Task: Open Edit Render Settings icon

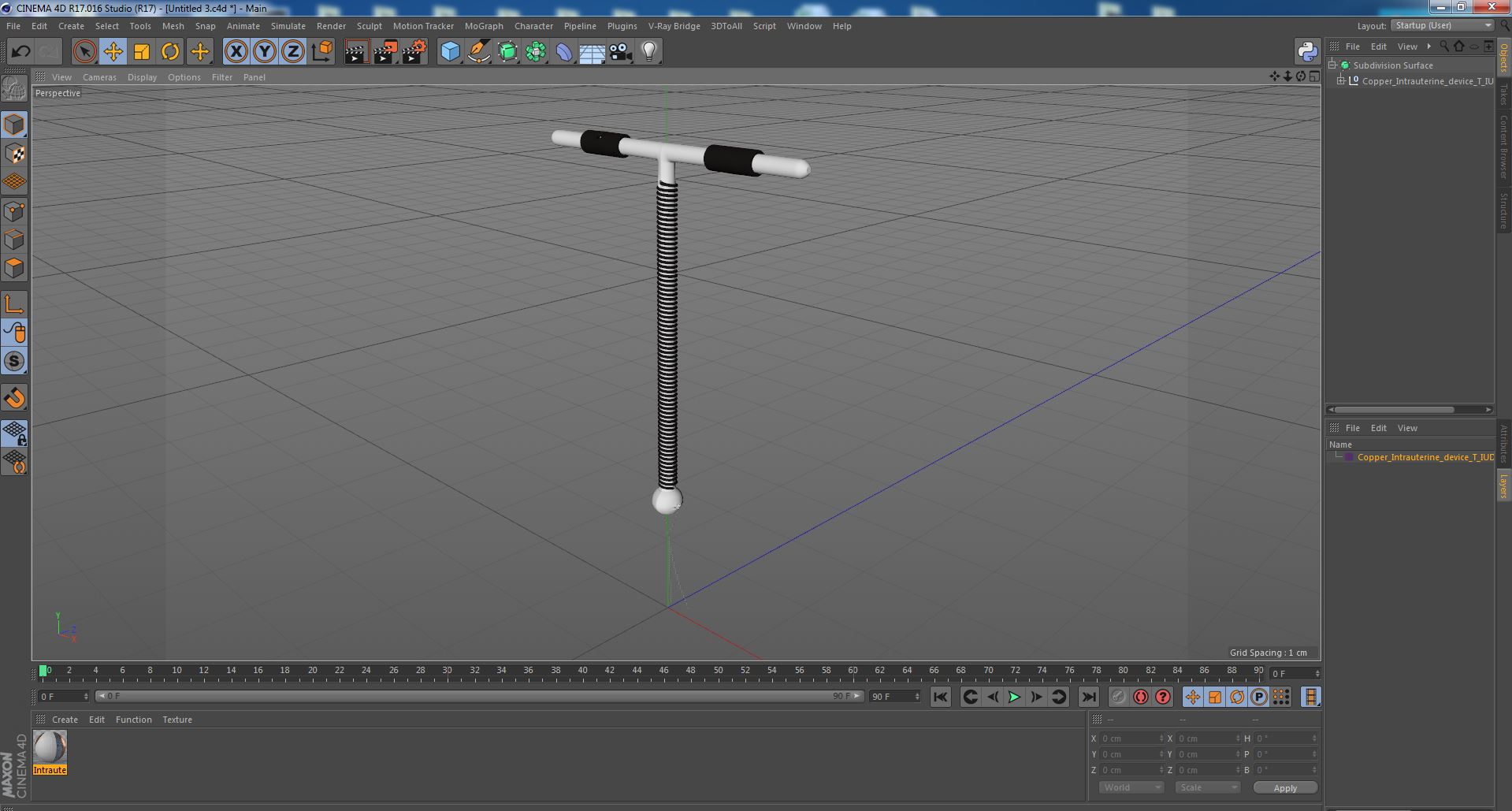Action: (x=414, y=52)
